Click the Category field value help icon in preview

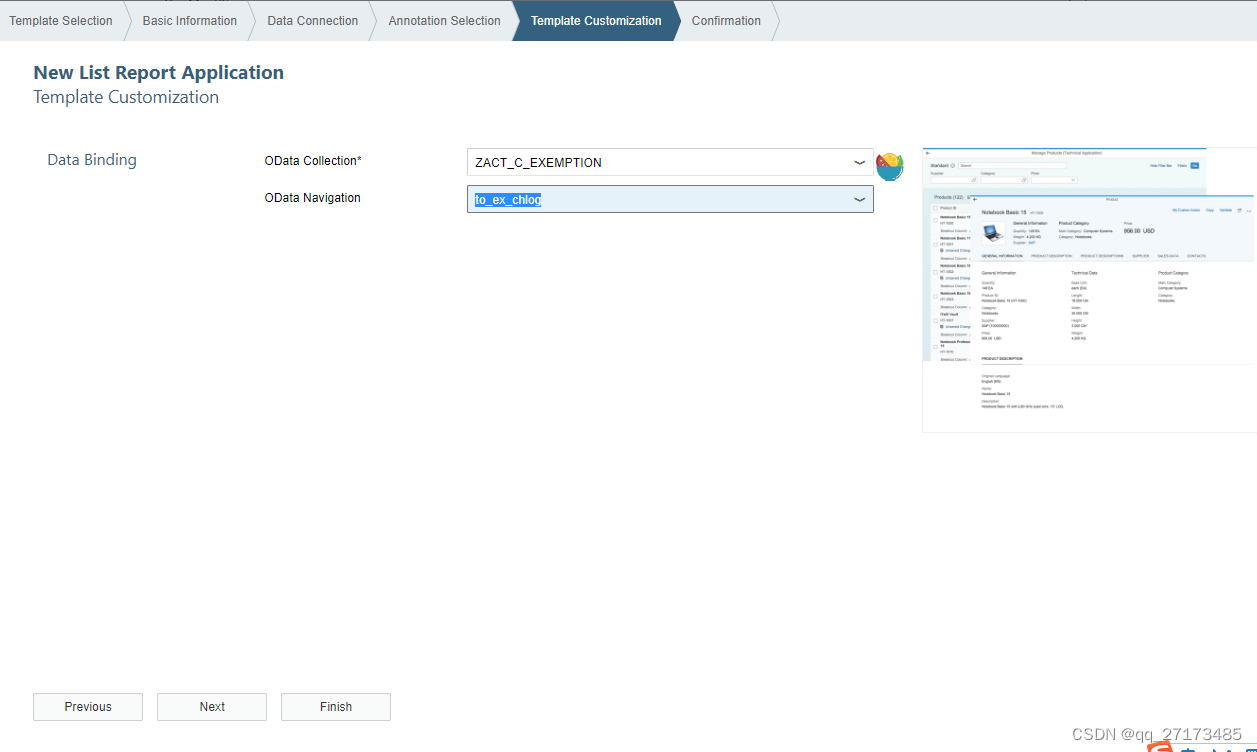pyautogui.click(x=1023, y=180)
